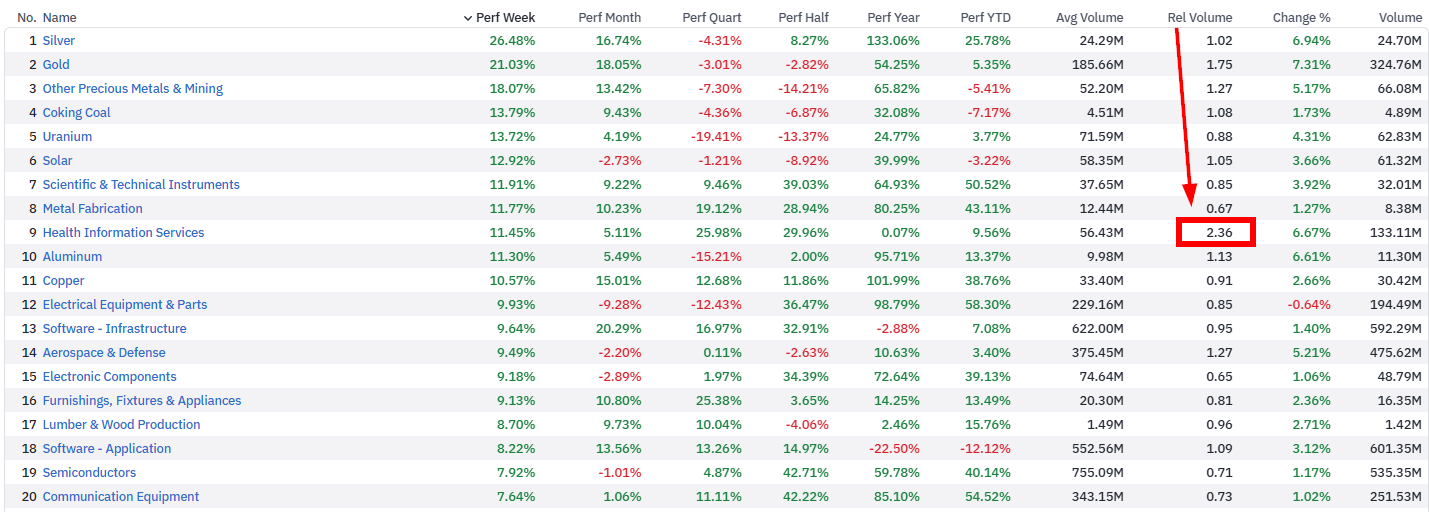This screenshot has width=1429, height=512.
Task: Open Other Precious Metals & Mining link
Action: [133, 89]
